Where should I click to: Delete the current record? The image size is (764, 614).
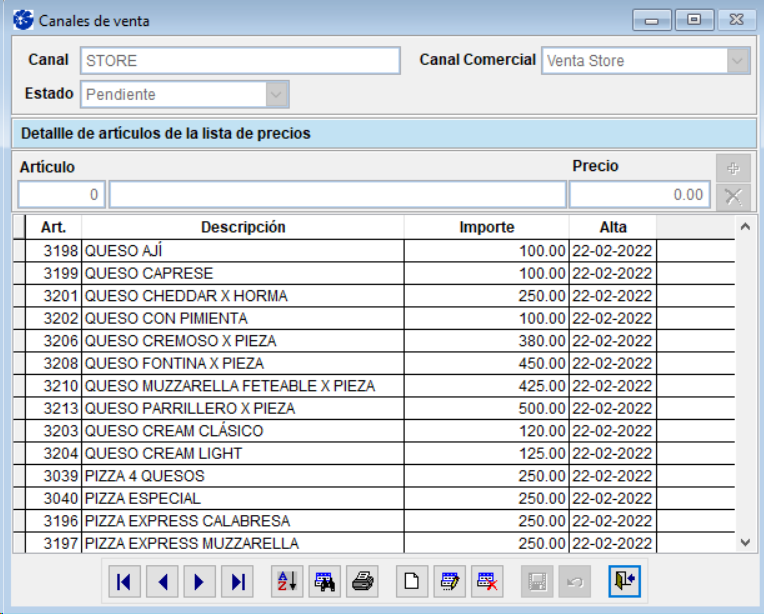point(487,582)
